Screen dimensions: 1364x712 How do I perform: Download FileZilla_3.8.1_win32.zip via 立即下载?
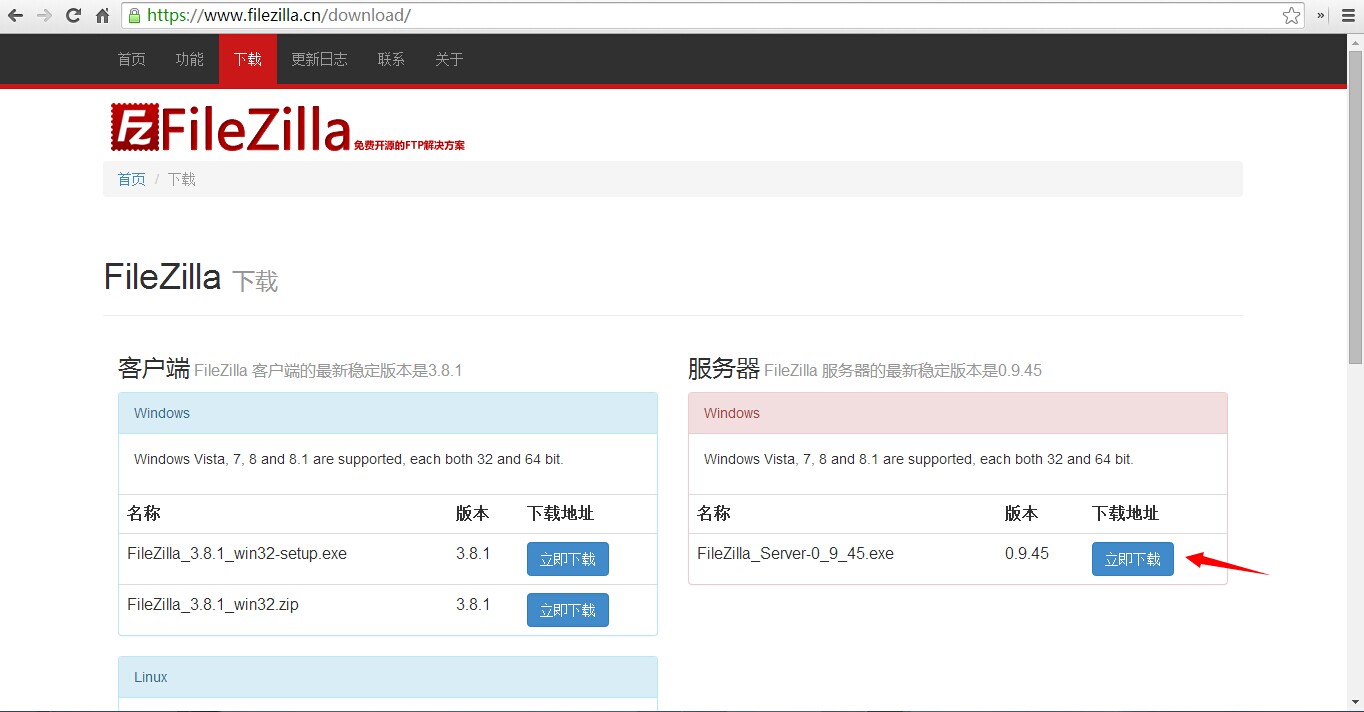pyautogui.click(x=568, y=610)
